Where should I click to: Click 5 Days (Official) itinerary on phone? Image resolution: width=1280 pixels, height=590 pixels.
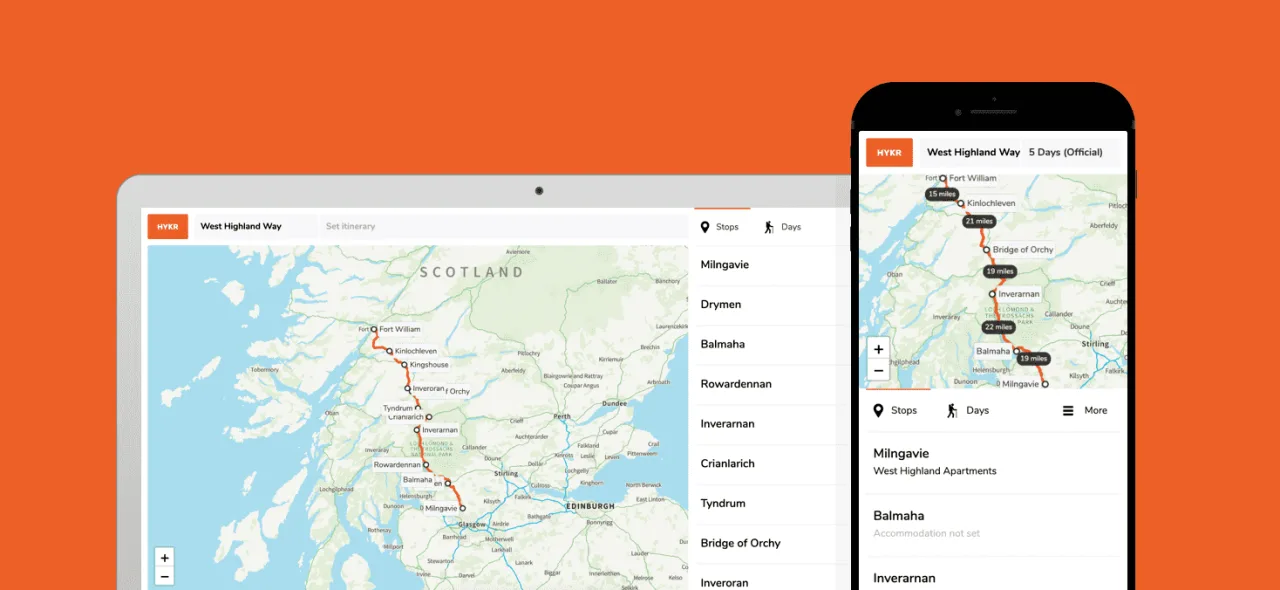[x=1066, y=152]
